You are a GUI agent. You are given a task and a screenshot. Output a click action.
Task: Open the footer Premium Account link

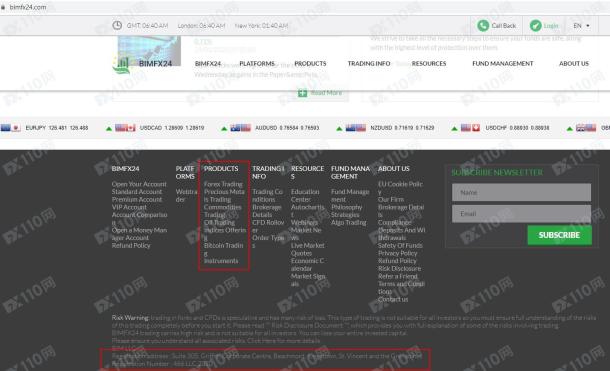pyautogui.click(x=137, y=200)
